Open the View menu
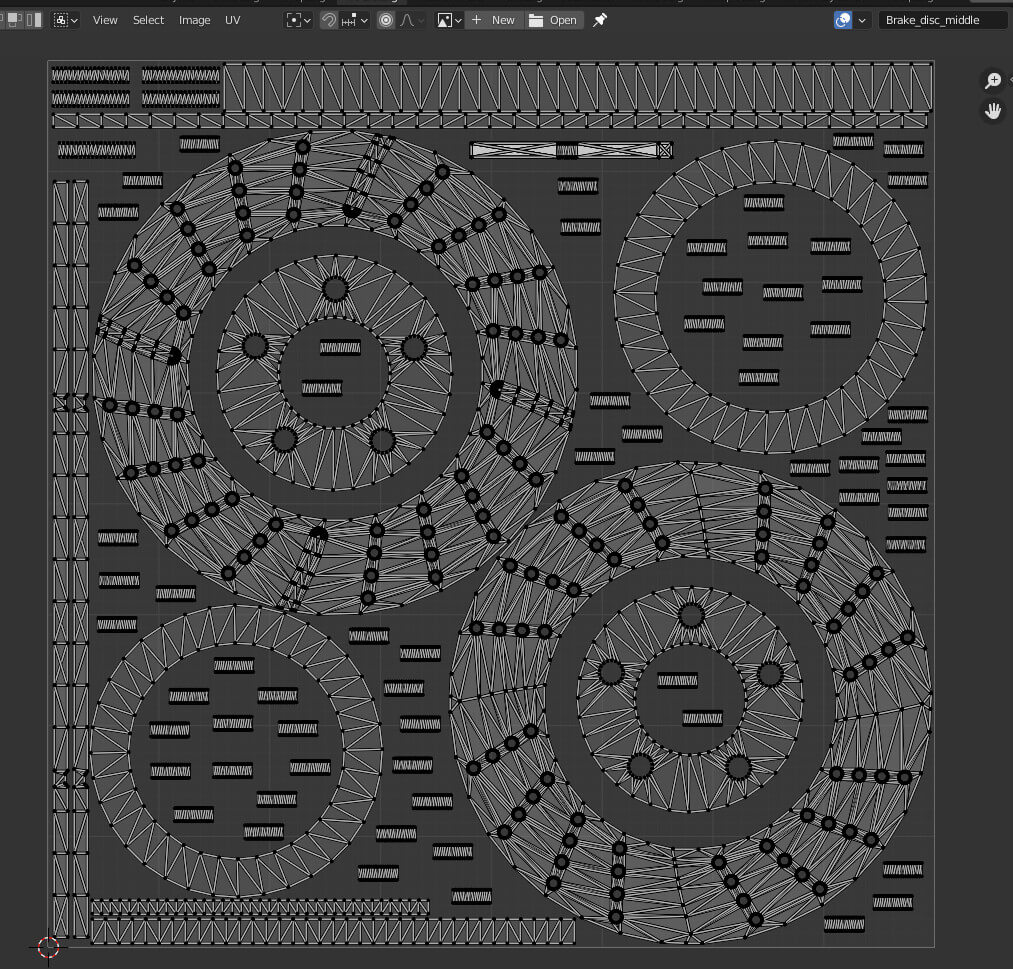The width and height of the screenshot is (1013, 969). pyautogui.click(x=105, y=20)
